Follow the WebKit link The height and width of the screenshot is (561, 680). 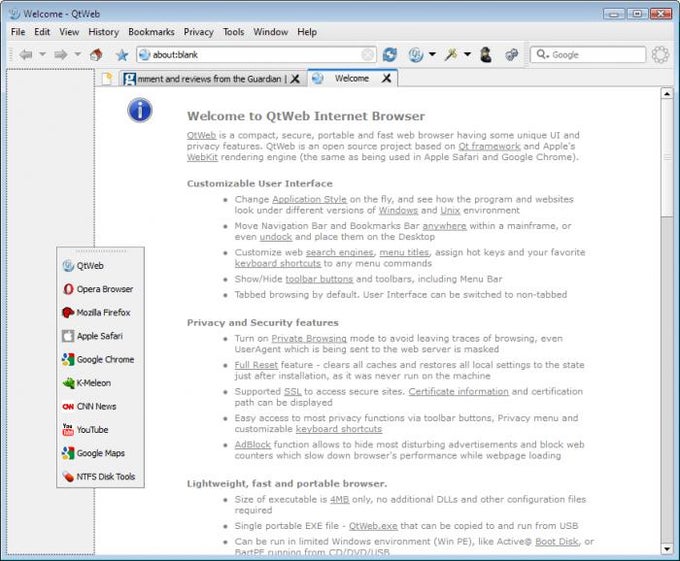[x=202, y=157]
